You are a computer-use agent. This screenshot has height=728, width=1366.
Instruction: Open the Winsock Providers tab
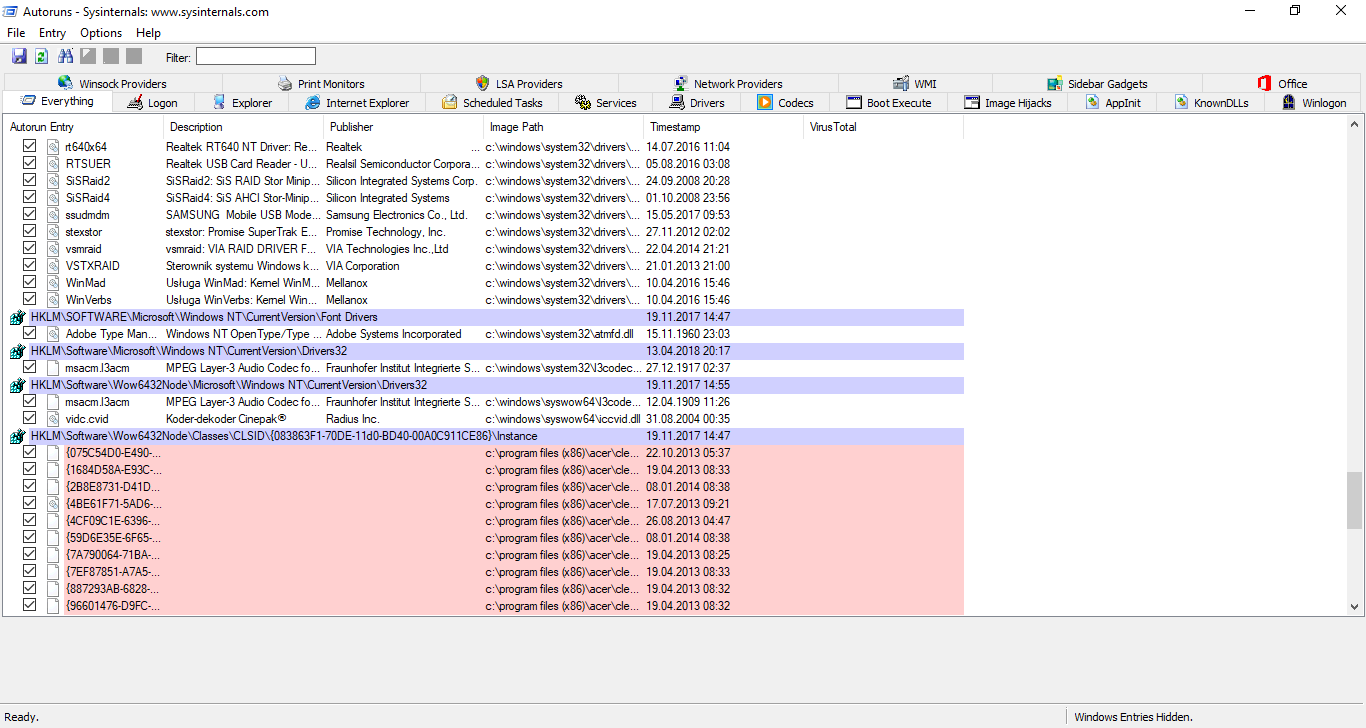113,83
